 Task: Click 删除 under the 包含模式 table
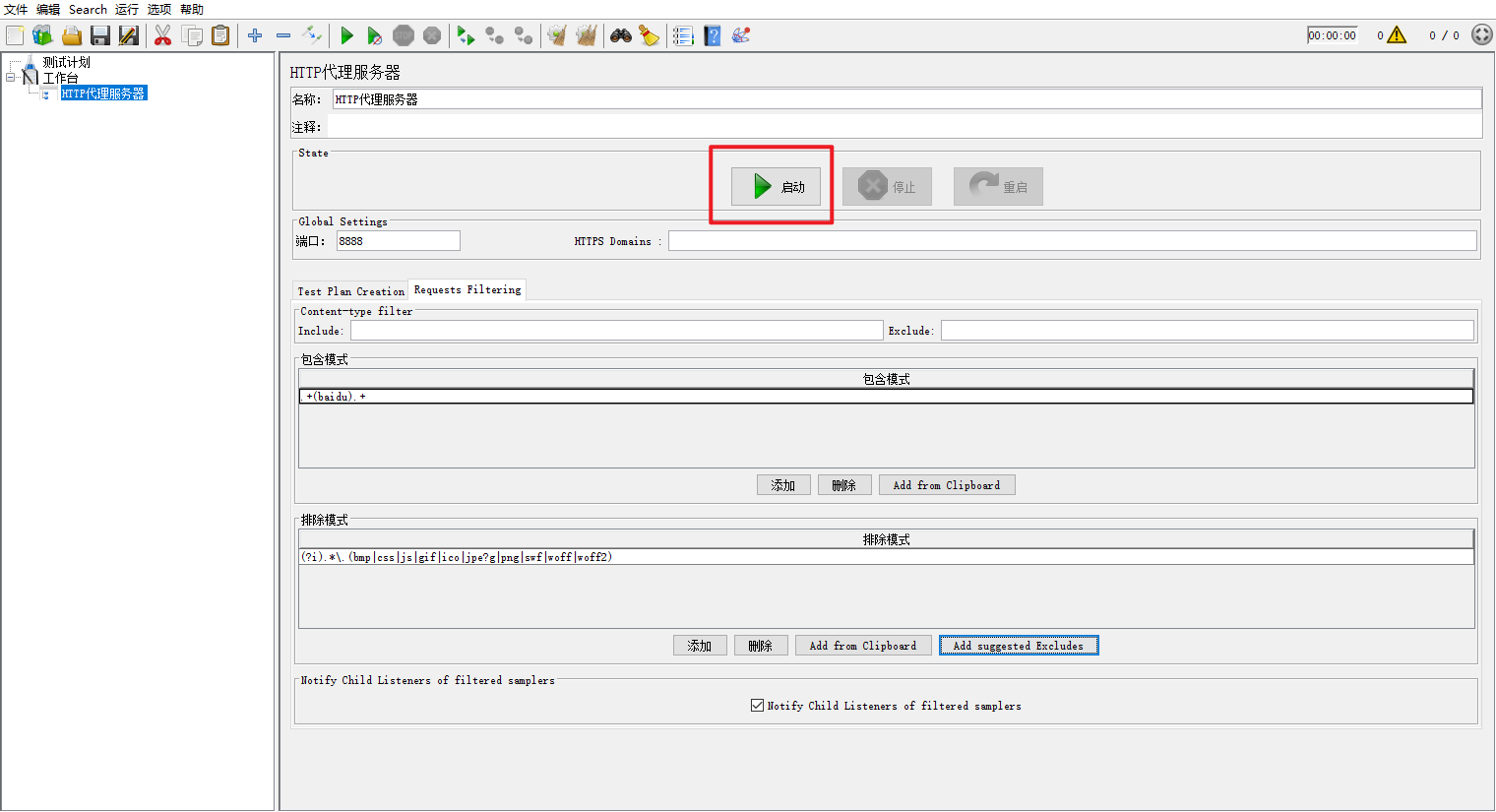tap(844, 485)
